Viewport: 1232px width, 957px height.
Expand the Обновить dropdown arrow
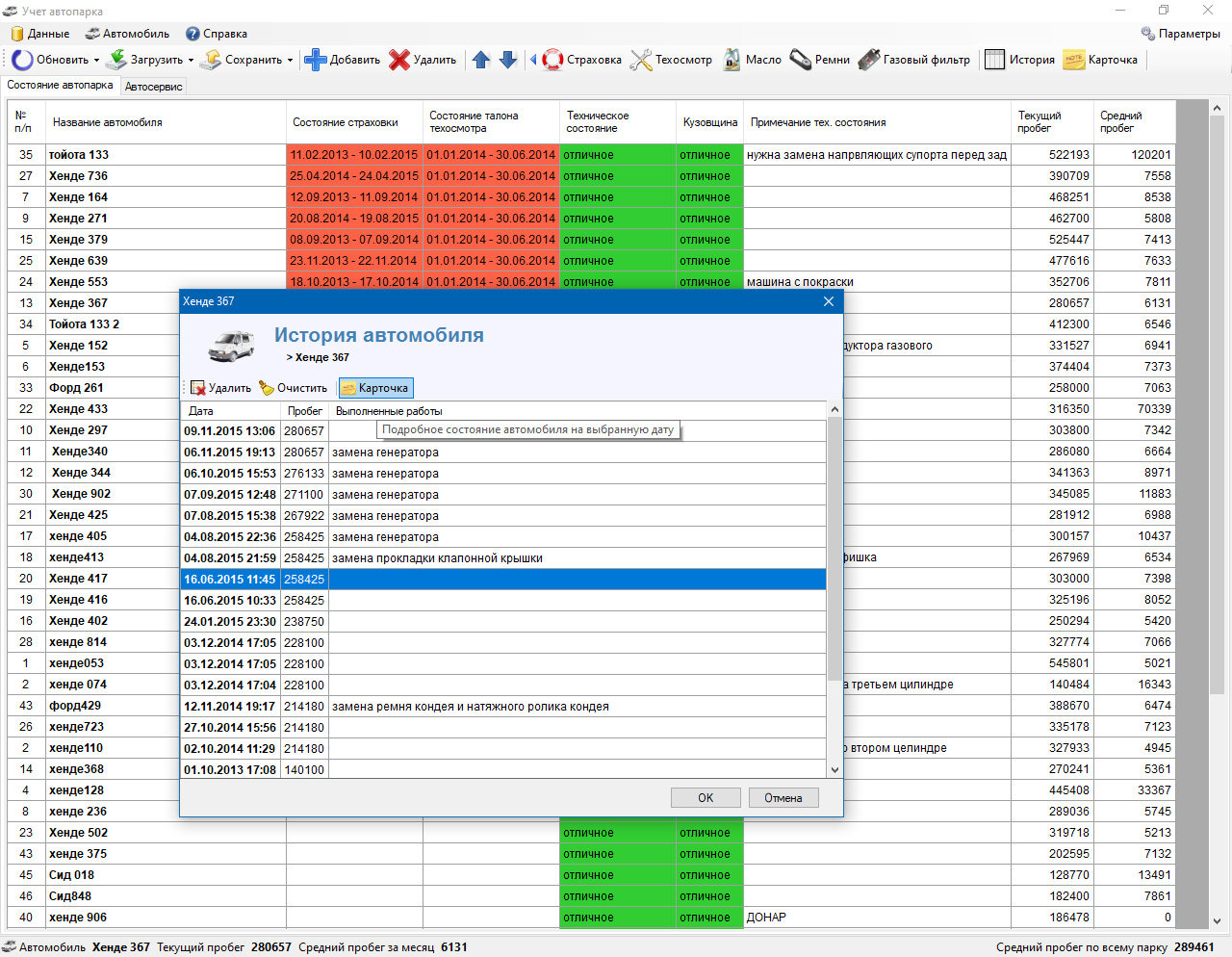tap(96, 60)
